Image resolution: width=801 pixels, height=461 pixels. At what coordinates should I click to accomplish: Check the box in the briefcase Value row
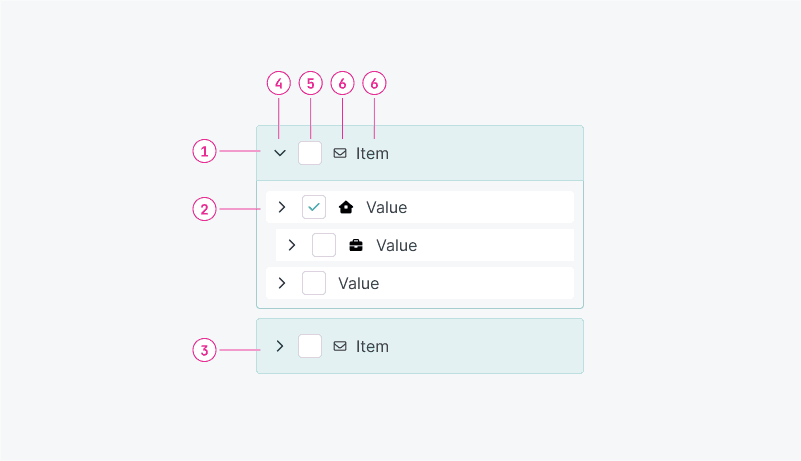[x=324, y=245]
